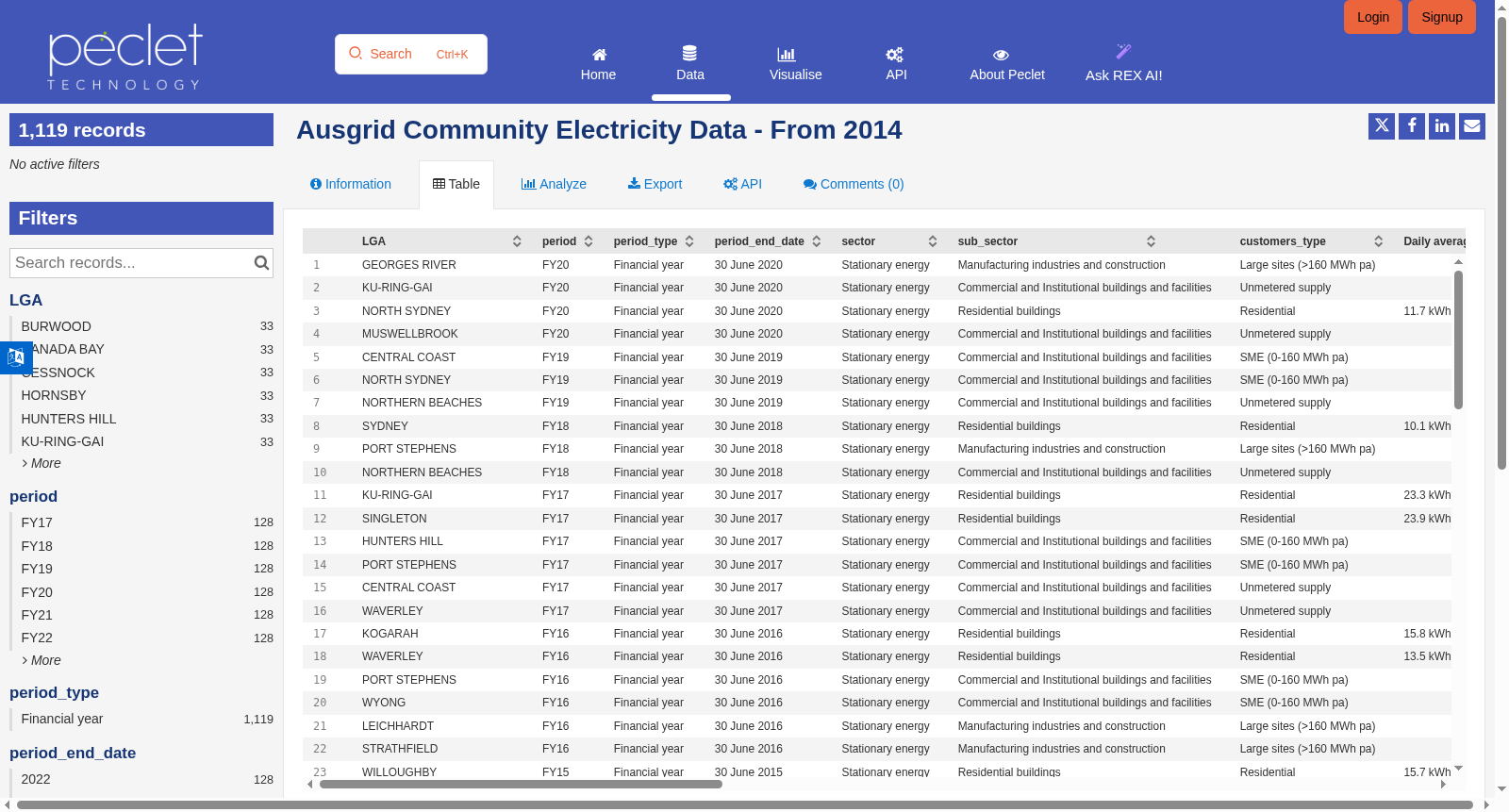
Task: Open the Data section database icon
Action: click(690, 54)
